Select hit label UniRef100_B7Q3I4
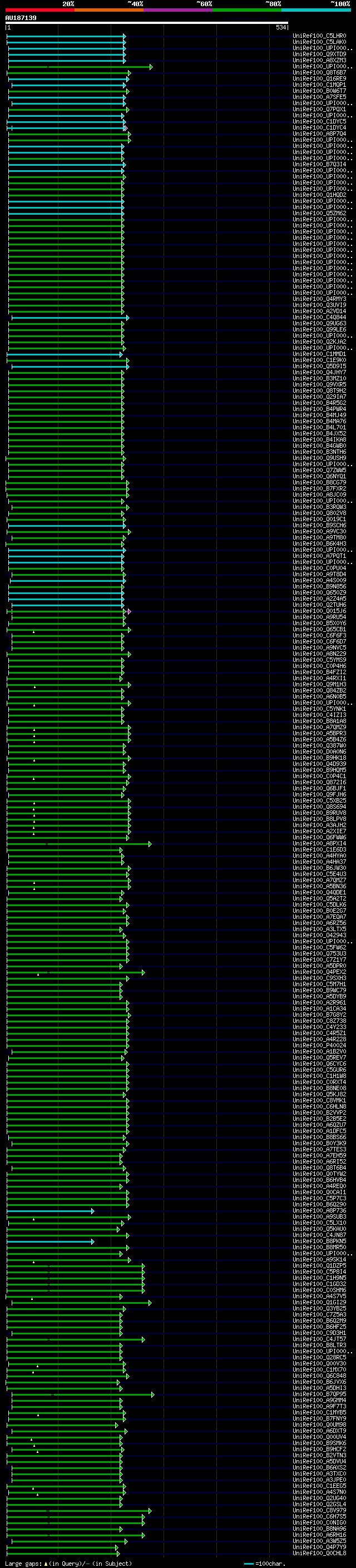Viewport: 356px width, 1568px height. pyautogui.click(x=319, y=164)
